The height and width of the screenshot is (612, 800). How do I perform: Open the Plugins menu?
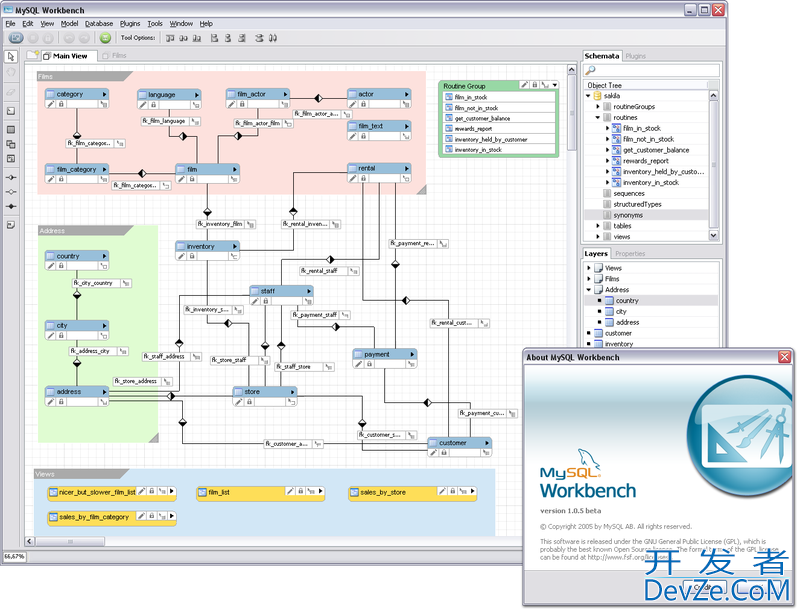point(130,23)
